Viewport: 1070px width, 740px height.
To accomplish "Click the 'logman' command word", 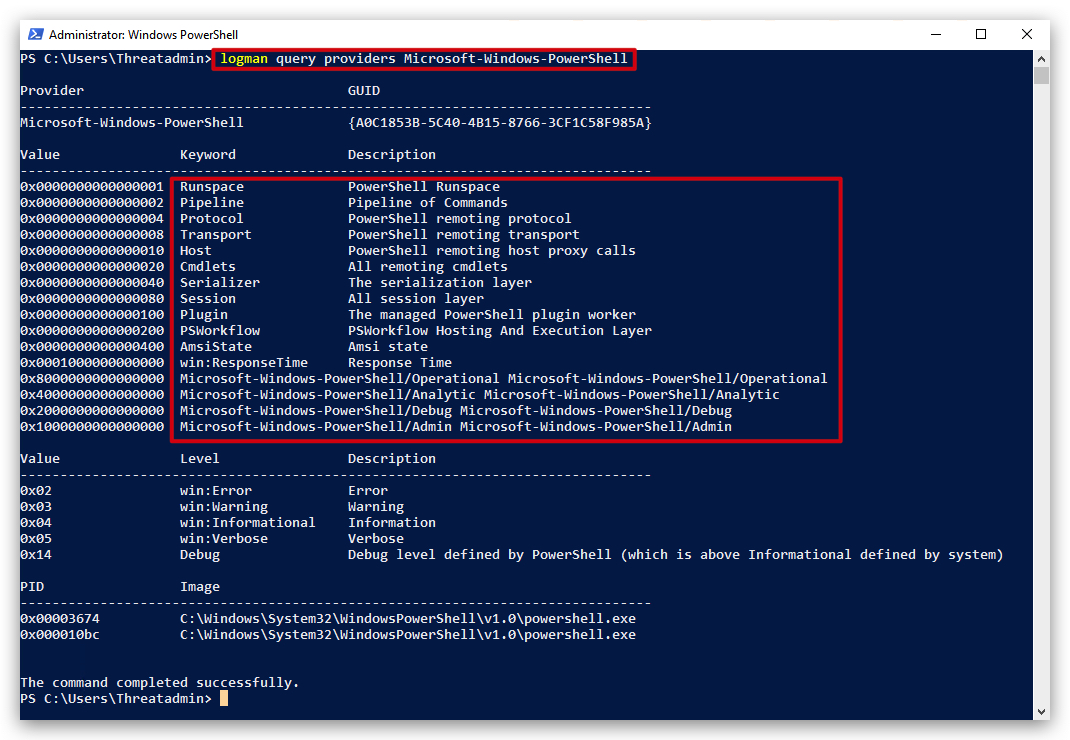I will (x=244, y=59).
